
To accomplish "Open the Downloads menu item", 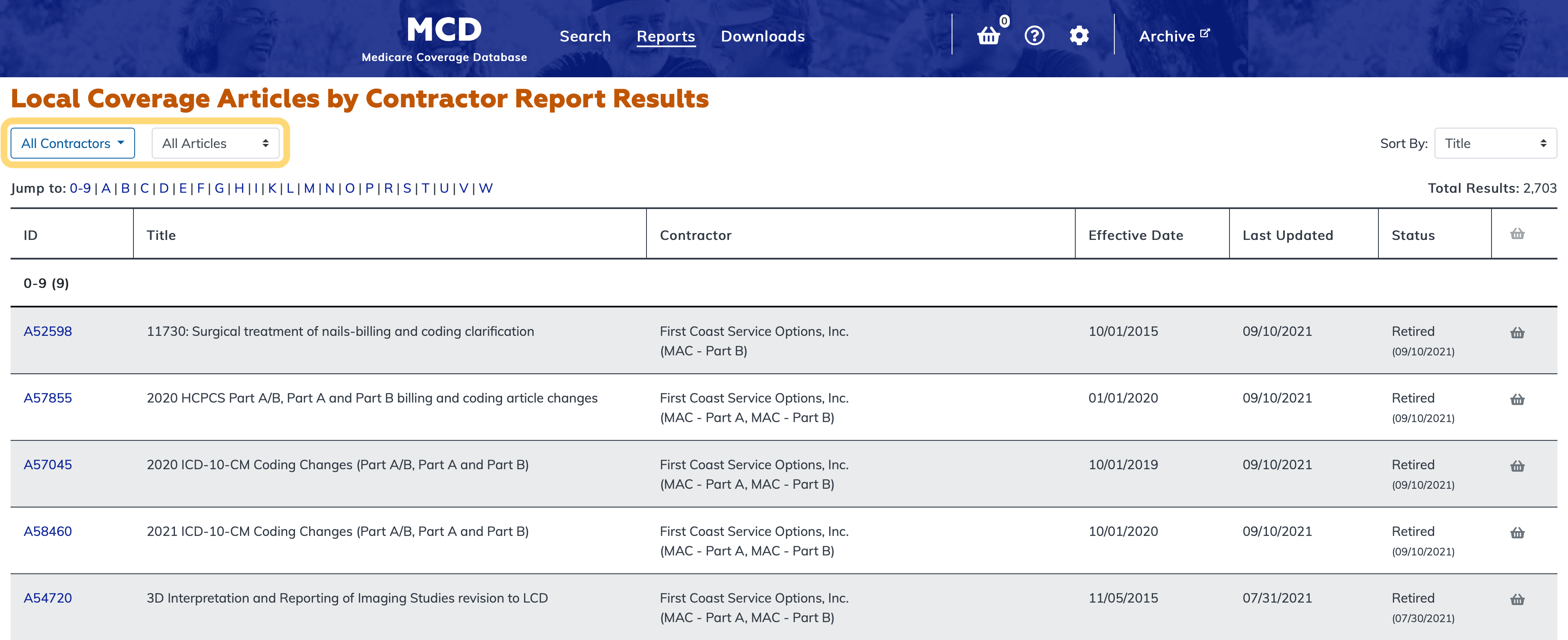I will coord(762,37).
